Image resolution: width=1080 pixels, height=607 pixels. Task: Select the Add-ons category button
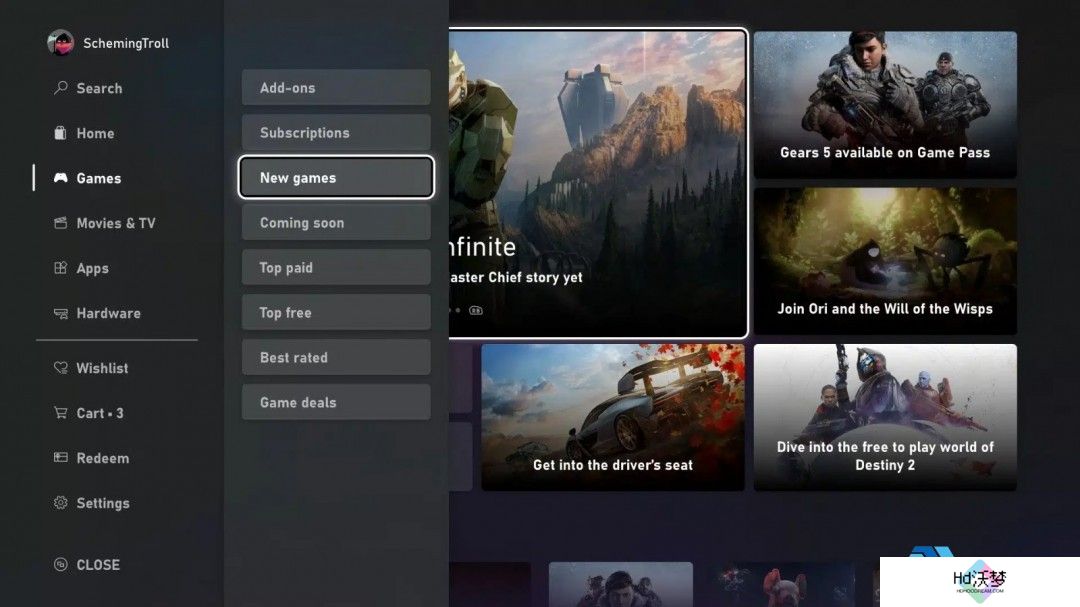(x=336, y=88)
